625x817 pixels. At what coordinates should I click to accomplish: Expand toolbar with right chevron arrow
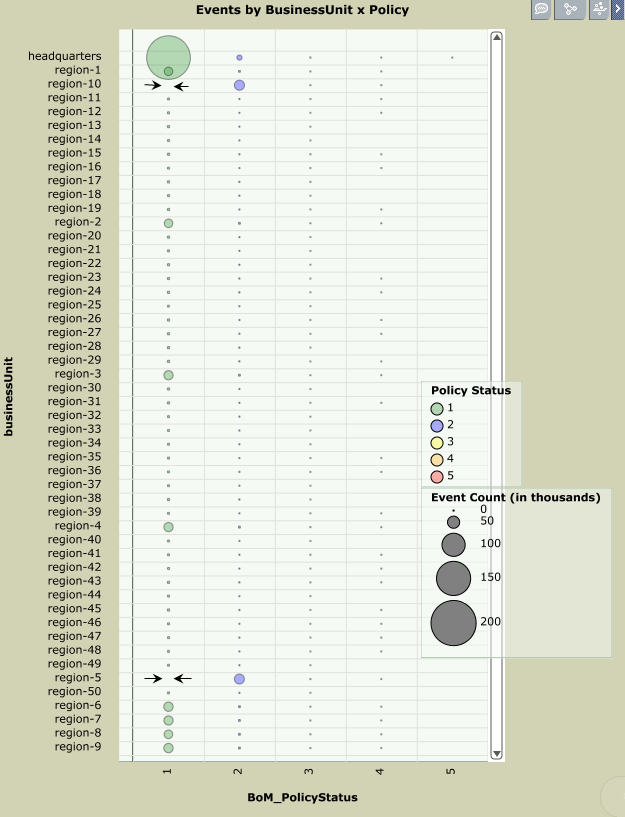tap(618, 9)
